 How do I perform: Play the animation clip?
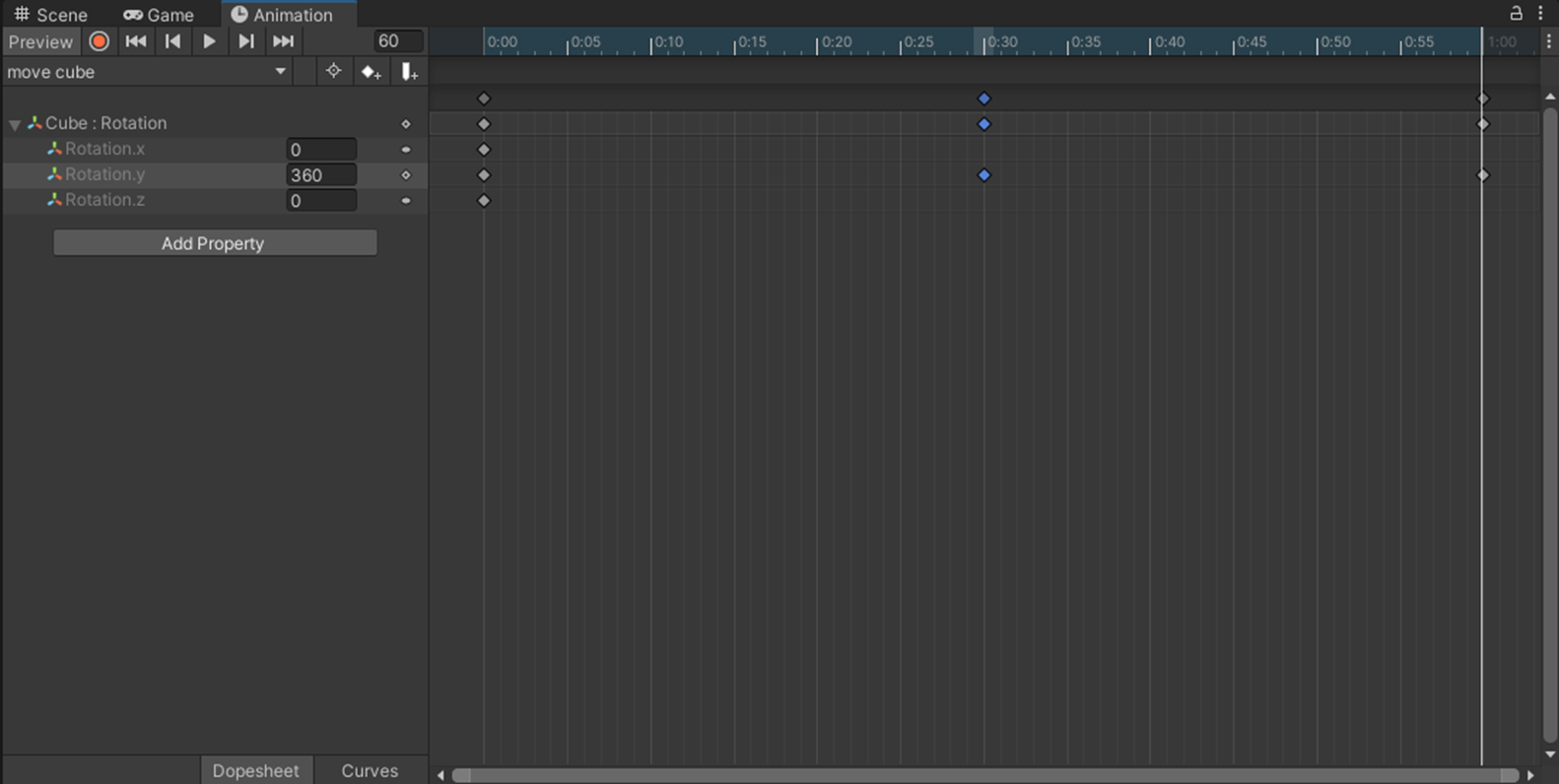point(209,41)
